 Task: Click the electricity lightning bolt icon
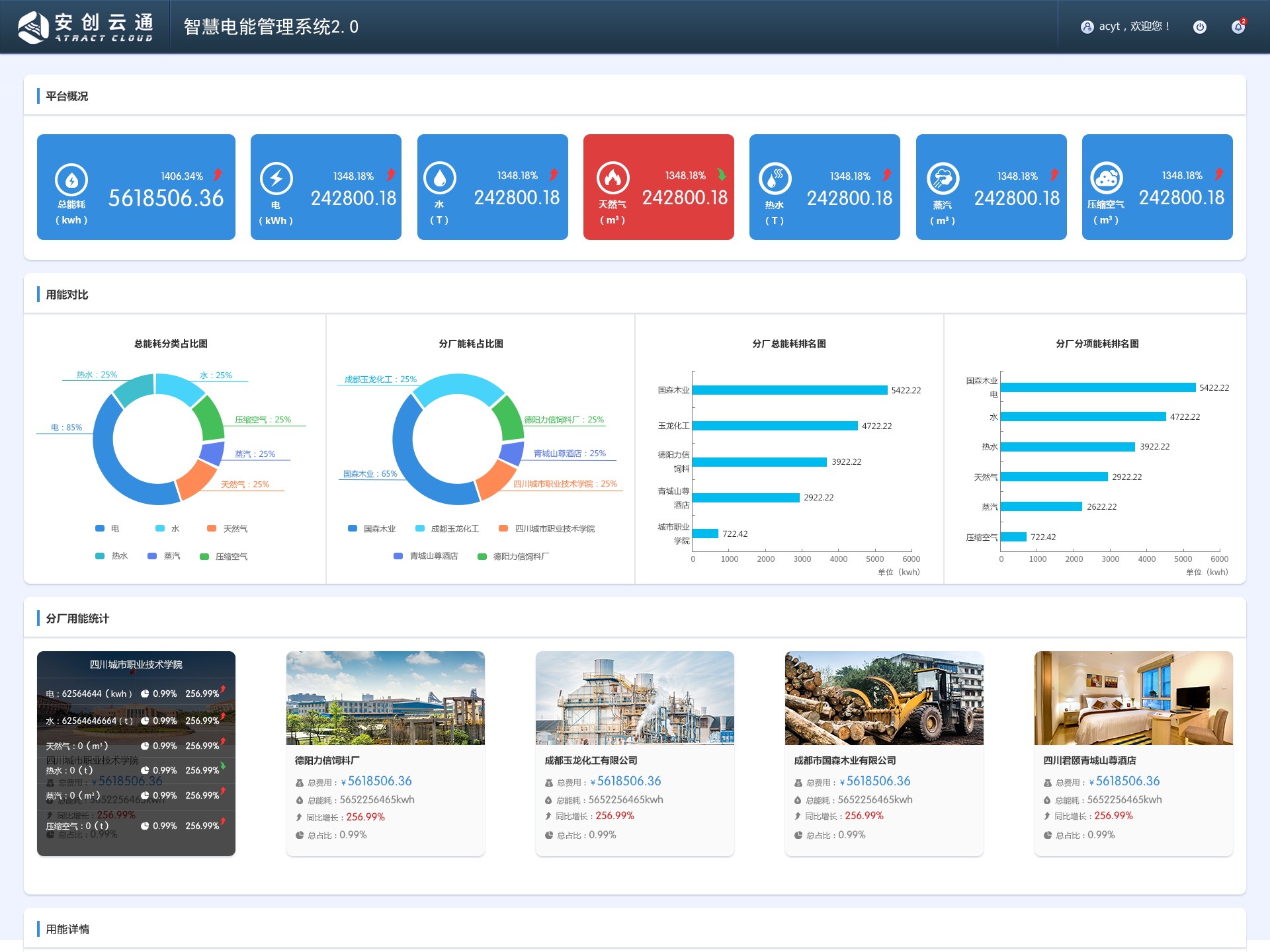click(276, 178)
